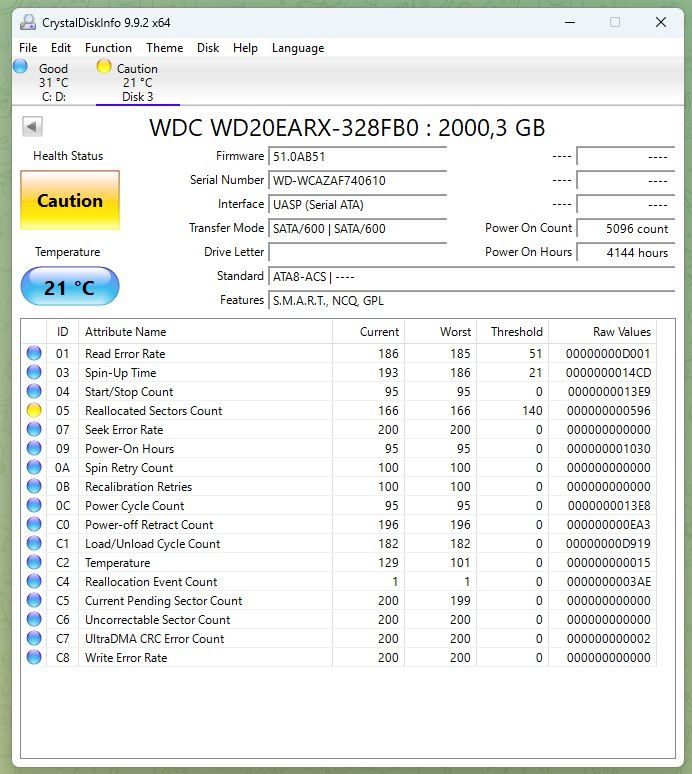Screen dimensions: 692x774
Task: Click the Serial Number field WD-WCAZAF740610
Action: (x=357, y=181)
